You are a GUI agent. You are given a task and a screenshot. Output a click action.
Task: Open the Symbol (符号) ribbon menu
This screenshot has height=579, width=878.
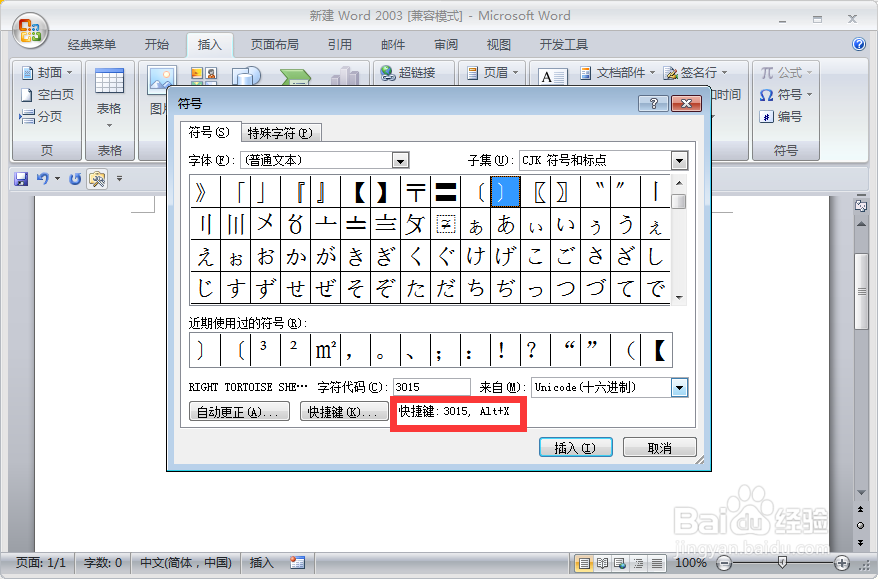[x=786, y=95]
